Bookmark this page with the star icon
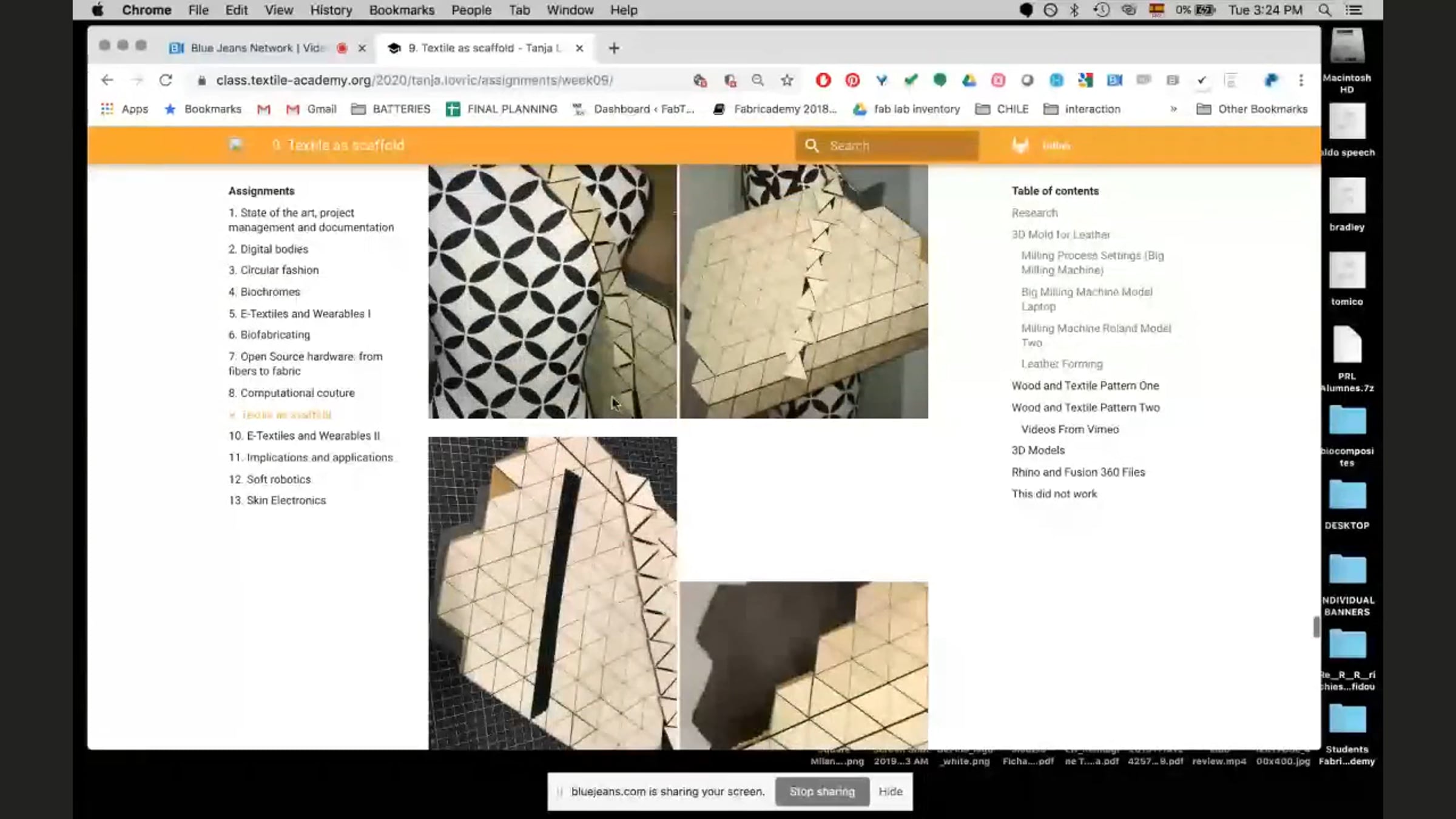The height and width of the screenshot is (819, 1456). [787, 80]
